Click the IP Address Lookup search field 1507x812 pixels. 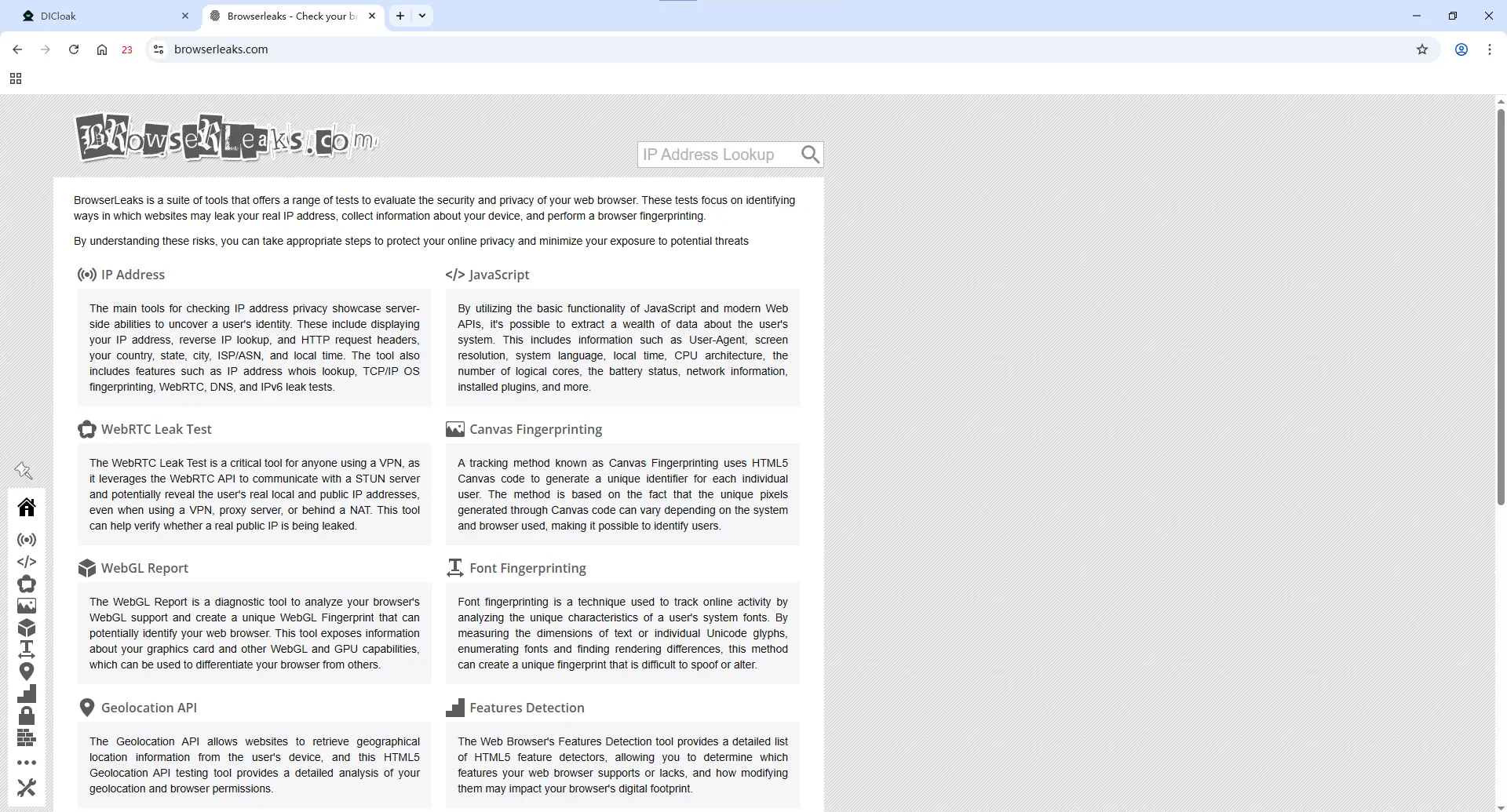(x=716, y=155)
